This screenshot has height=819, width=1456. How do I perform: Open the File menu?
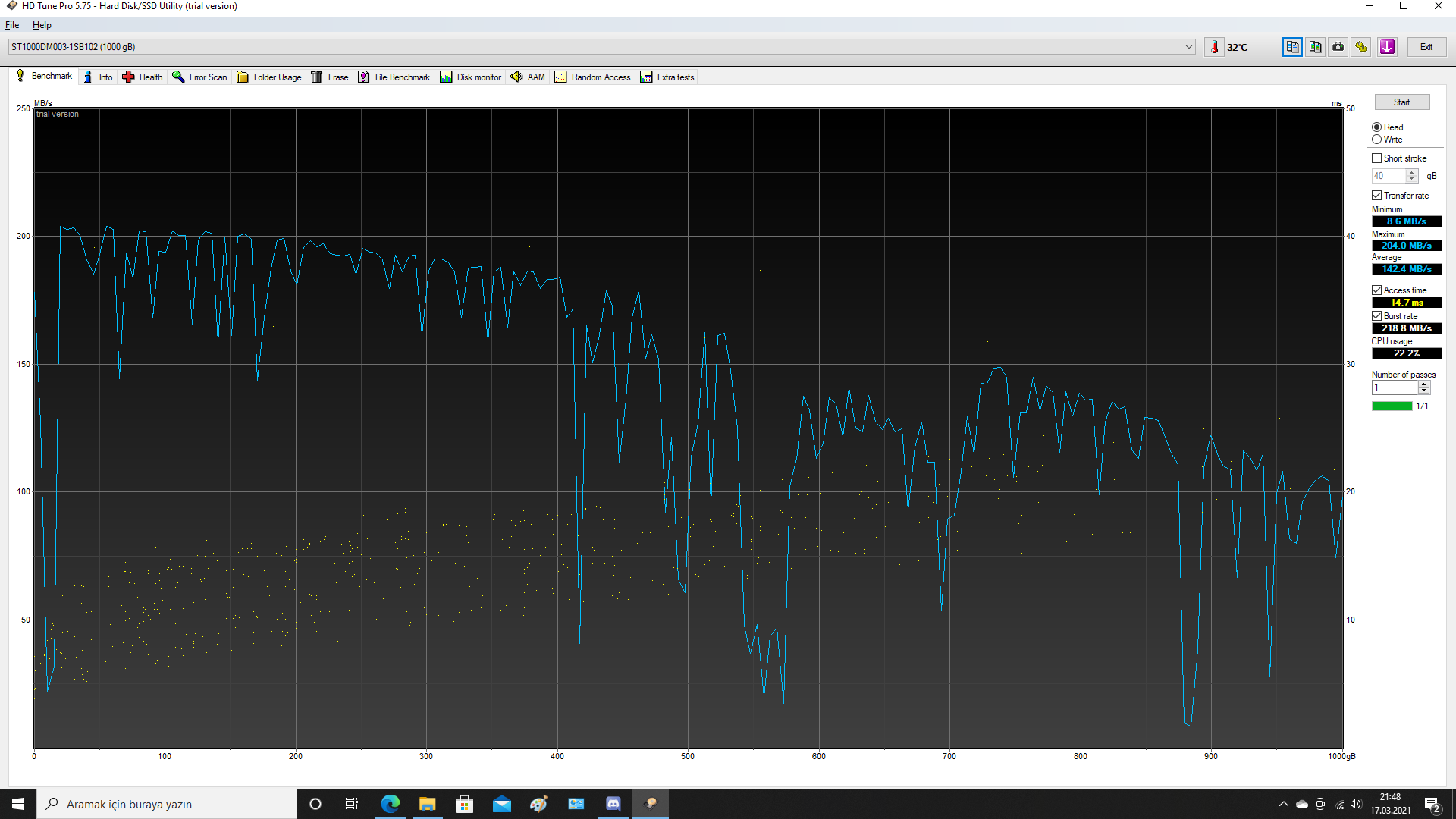pos(12,25)
